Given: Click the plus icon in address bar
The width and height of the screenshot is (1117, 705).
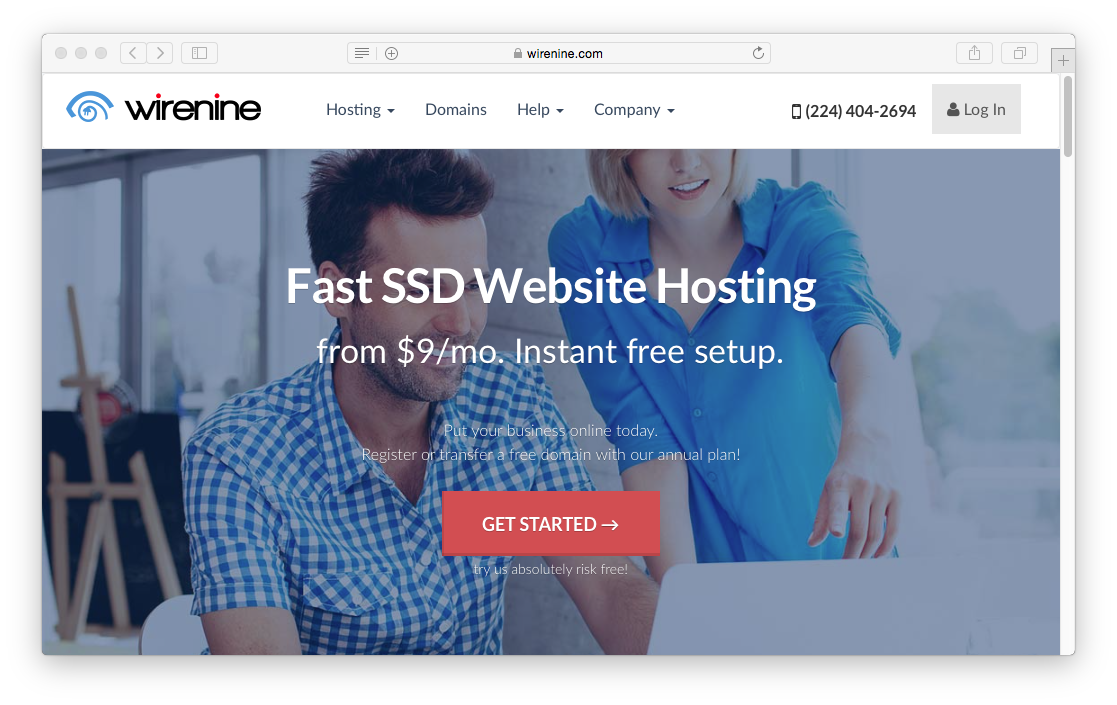Looking at the screenshot, I should (391, 53).
